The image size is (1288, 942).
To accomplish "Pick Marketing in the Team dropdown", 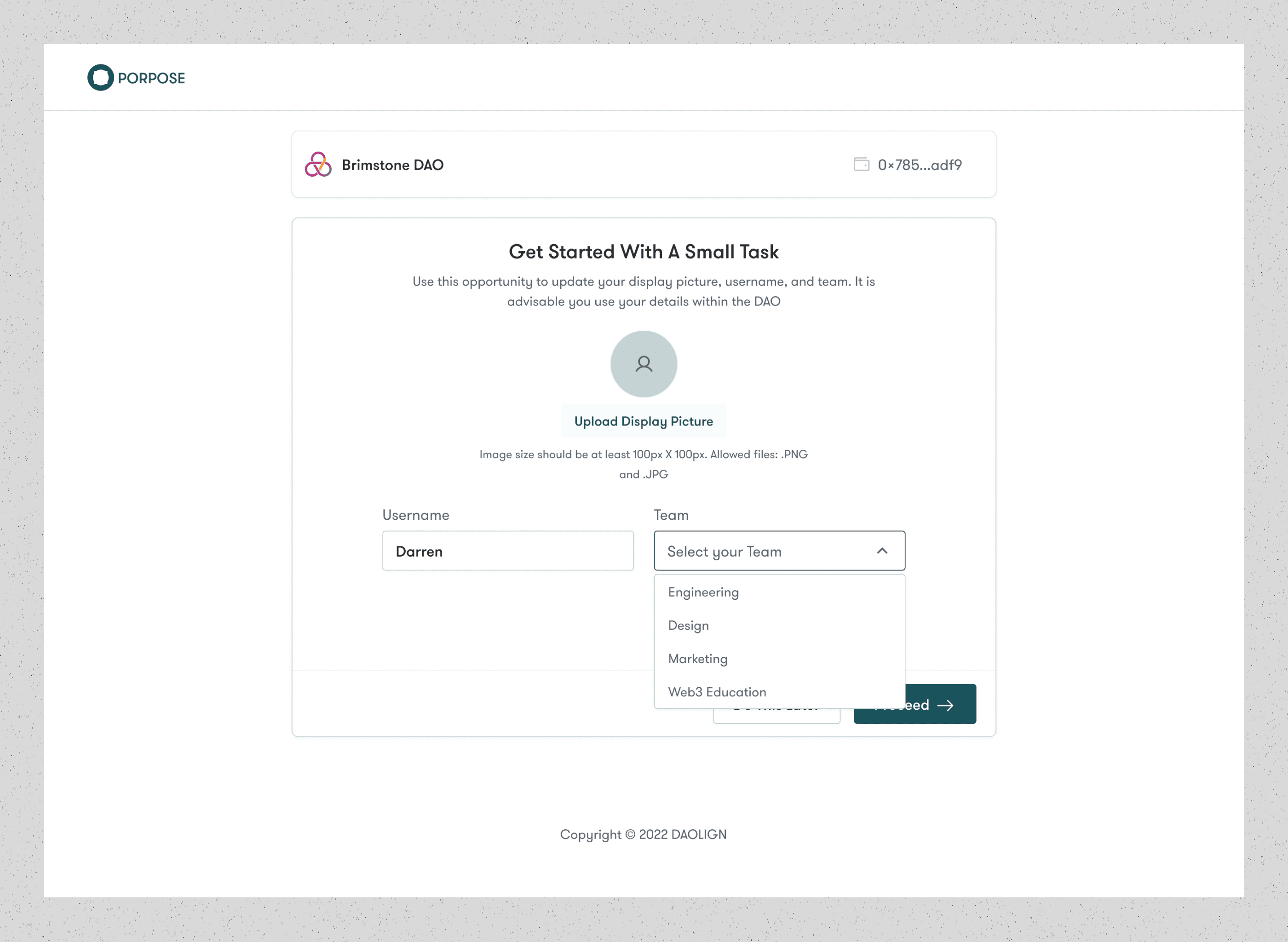I will 697,659.
